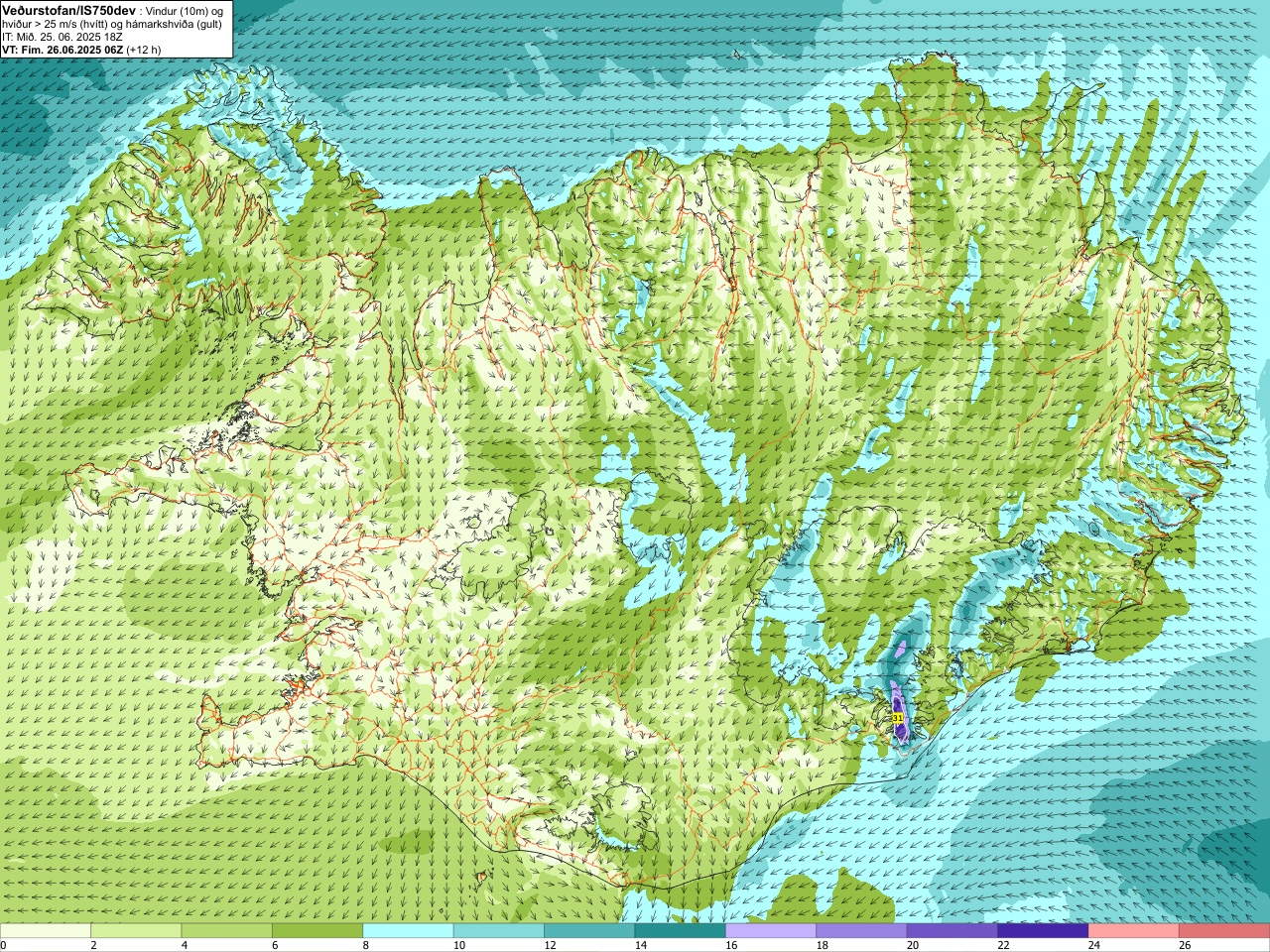Select the 'hviður > 25 m/s (hvítt)' caption line

(54, 24)
